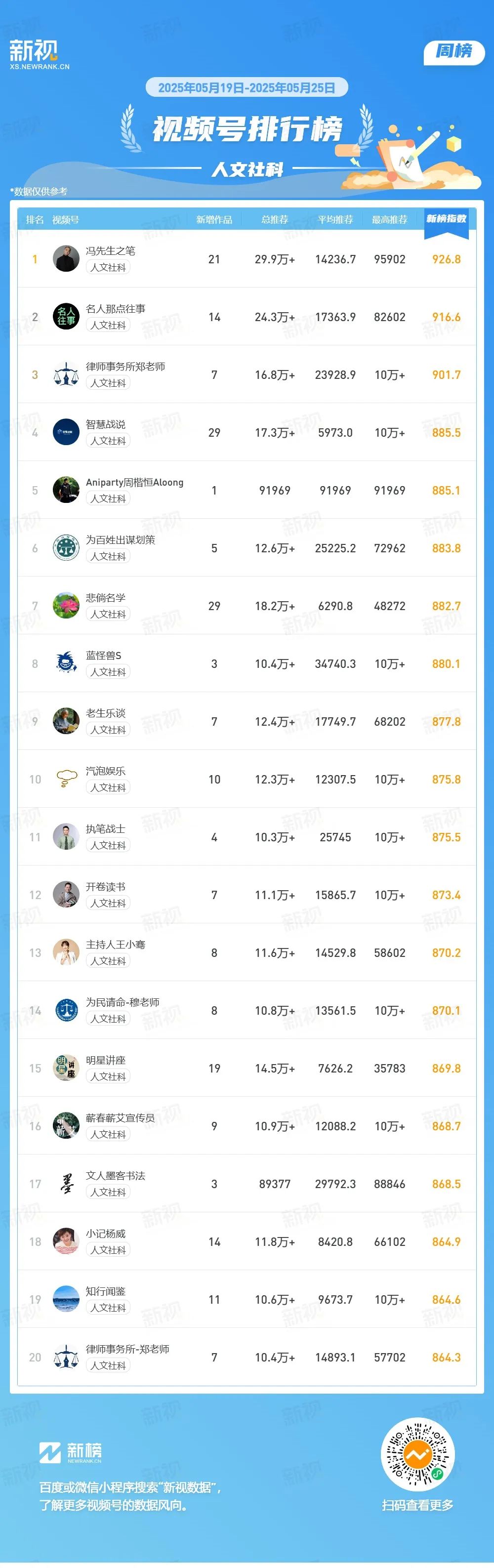Click the 文人墨客书法 calligraphy avatar
The height and width of the screenshot is (1568, 494).
click(66, 1184)
